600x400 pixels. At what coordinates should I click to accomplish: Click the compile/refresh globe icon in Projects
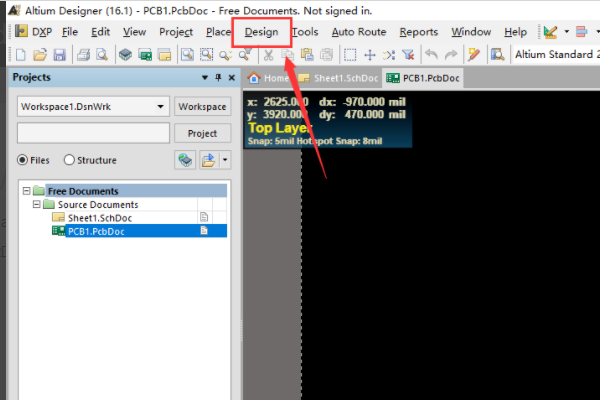coord(185,160)
